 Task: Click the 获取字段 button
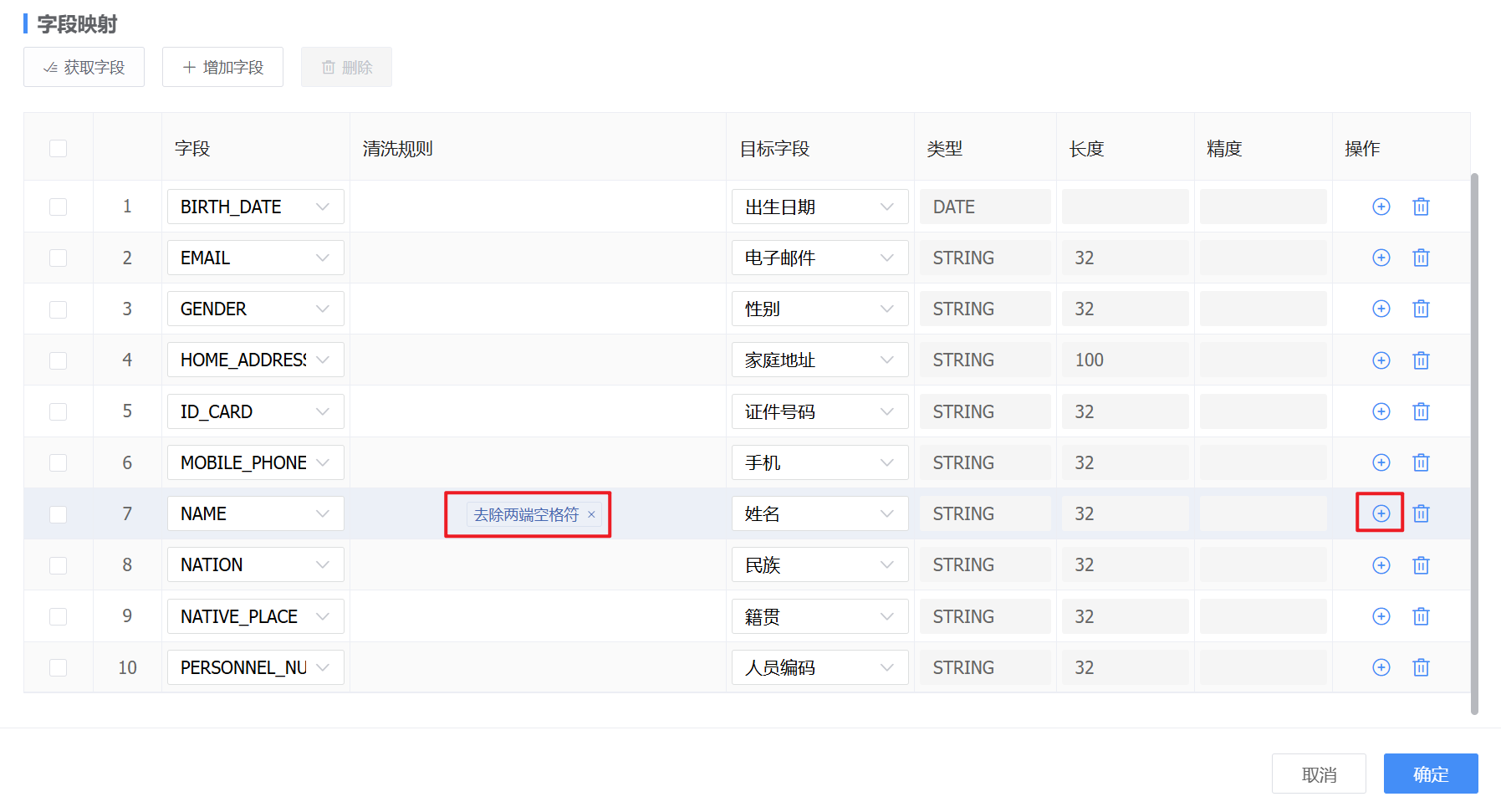point(84,67)
